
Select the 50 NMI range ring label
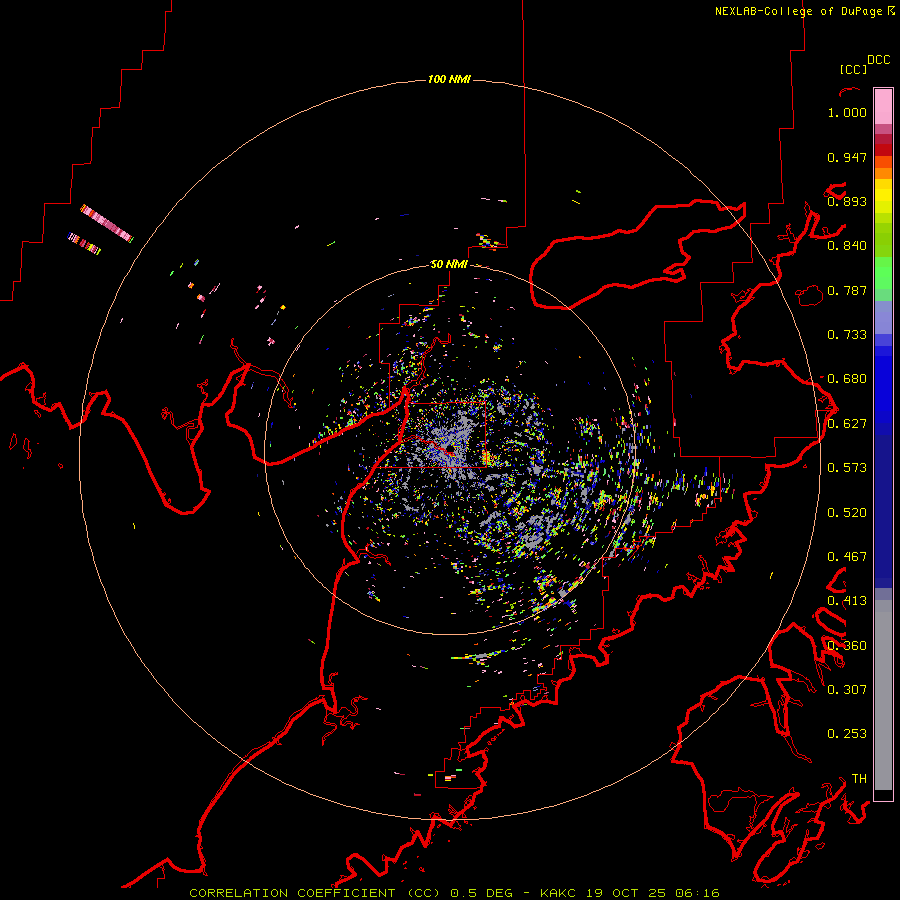[449, 264]
